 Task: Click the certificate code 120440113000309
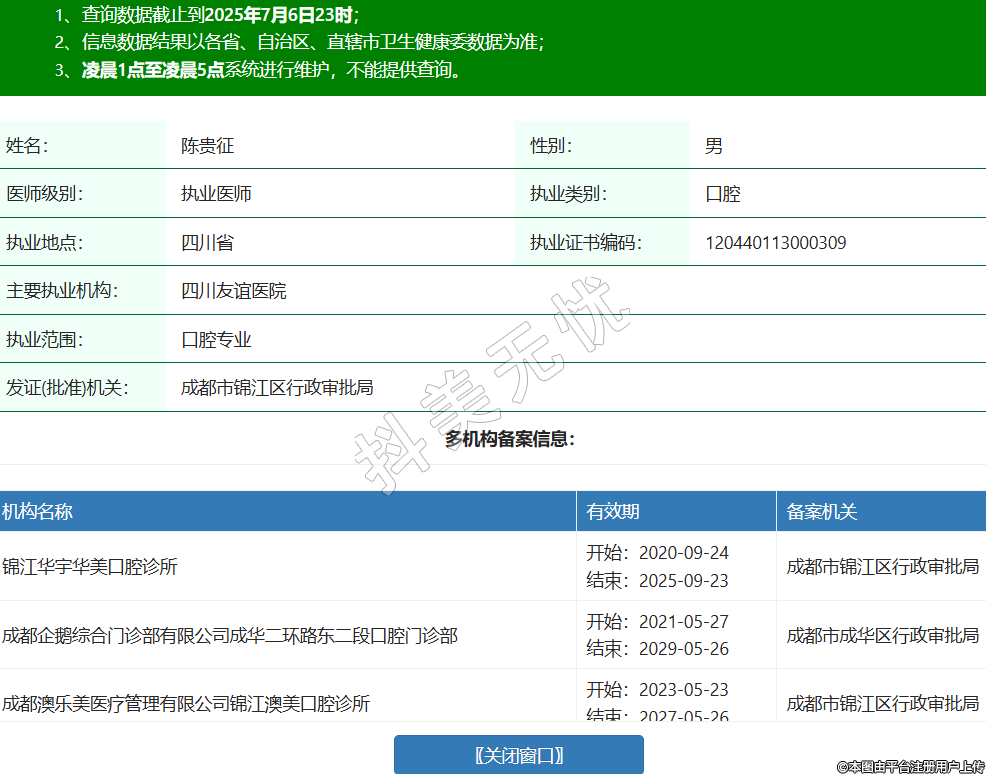coord(776,243)
